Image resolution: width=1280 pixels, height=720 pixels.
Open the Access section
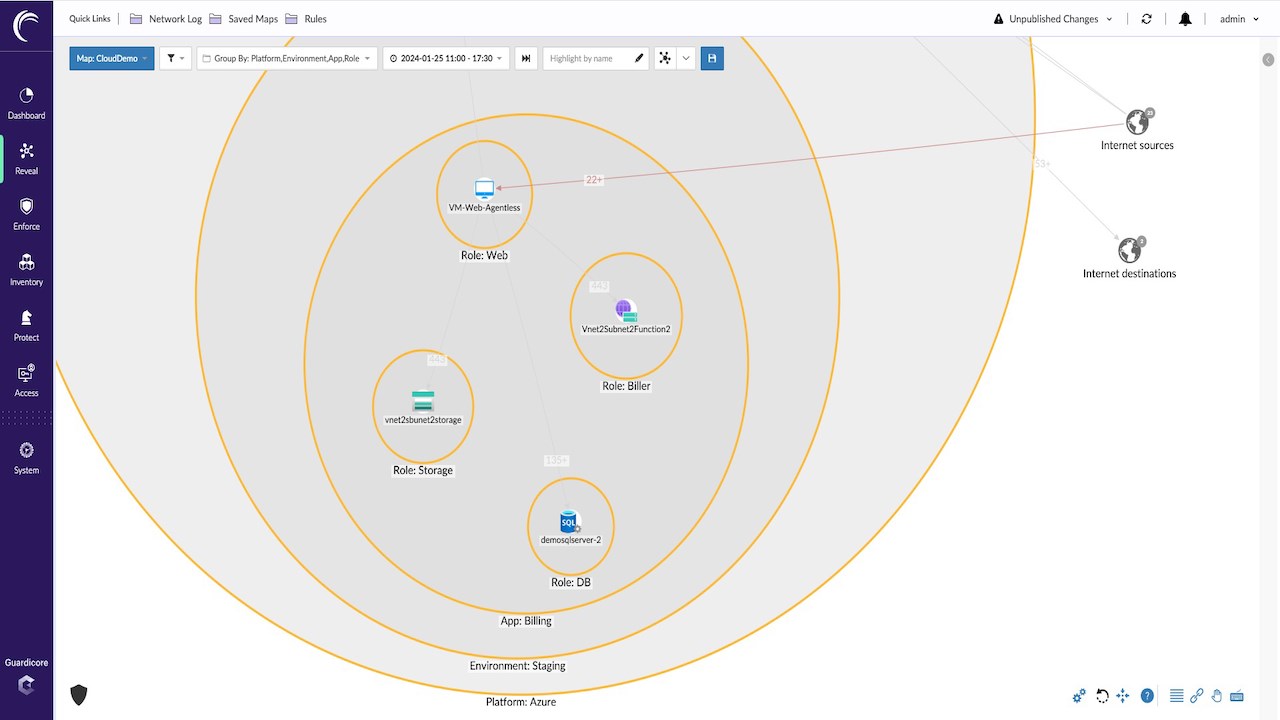pos(26,381)
